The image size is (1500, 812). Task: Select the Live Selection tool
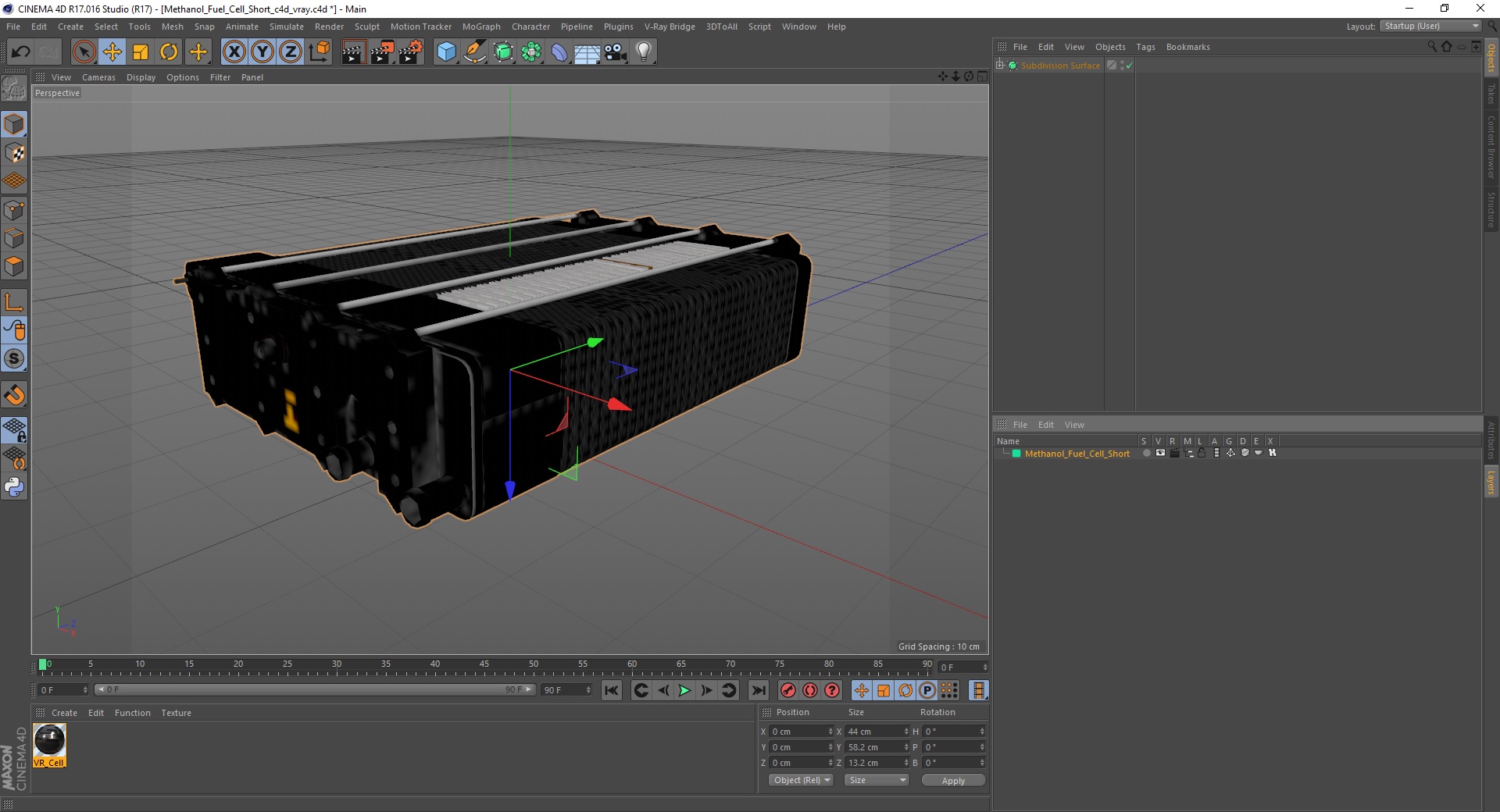pos(84,52)
